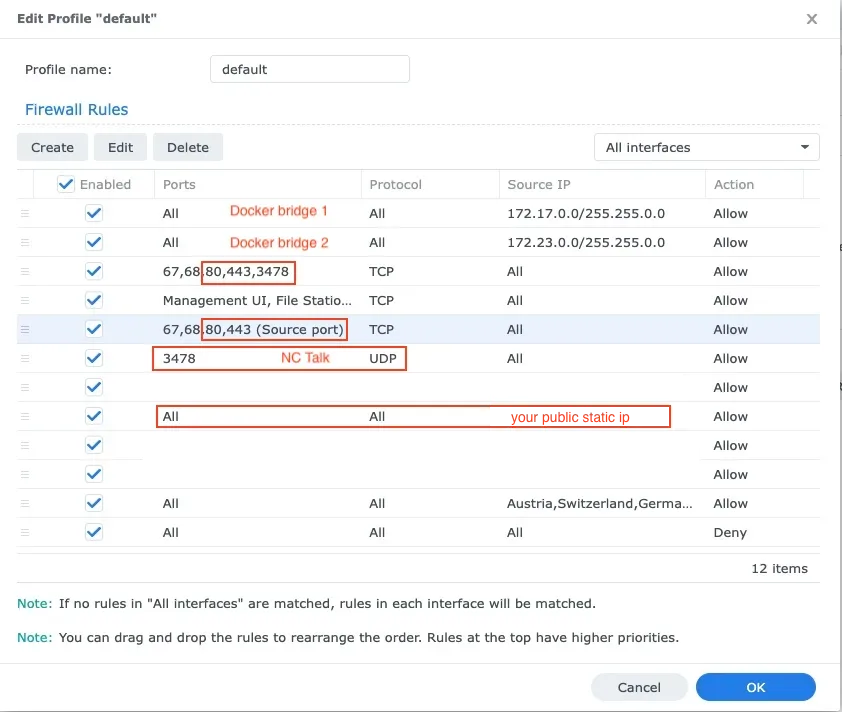Create a new firewall rule
Viewport: 842px width, 712px height.
(x=52, y=147)
